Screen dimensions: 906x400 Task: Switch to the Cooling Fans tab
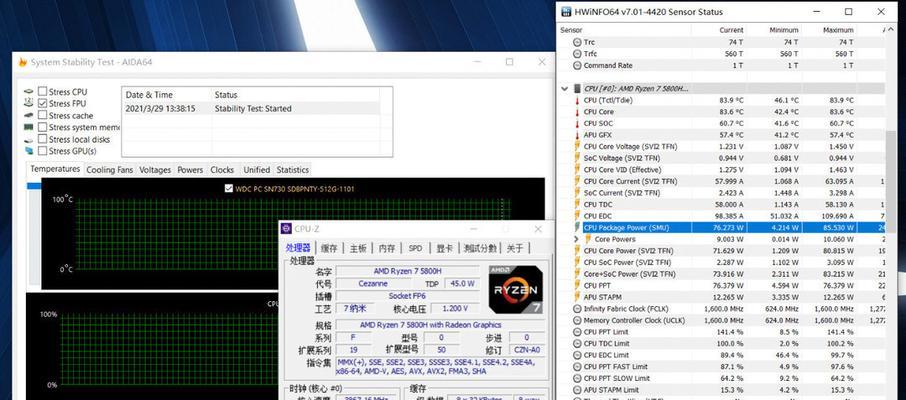110,170
